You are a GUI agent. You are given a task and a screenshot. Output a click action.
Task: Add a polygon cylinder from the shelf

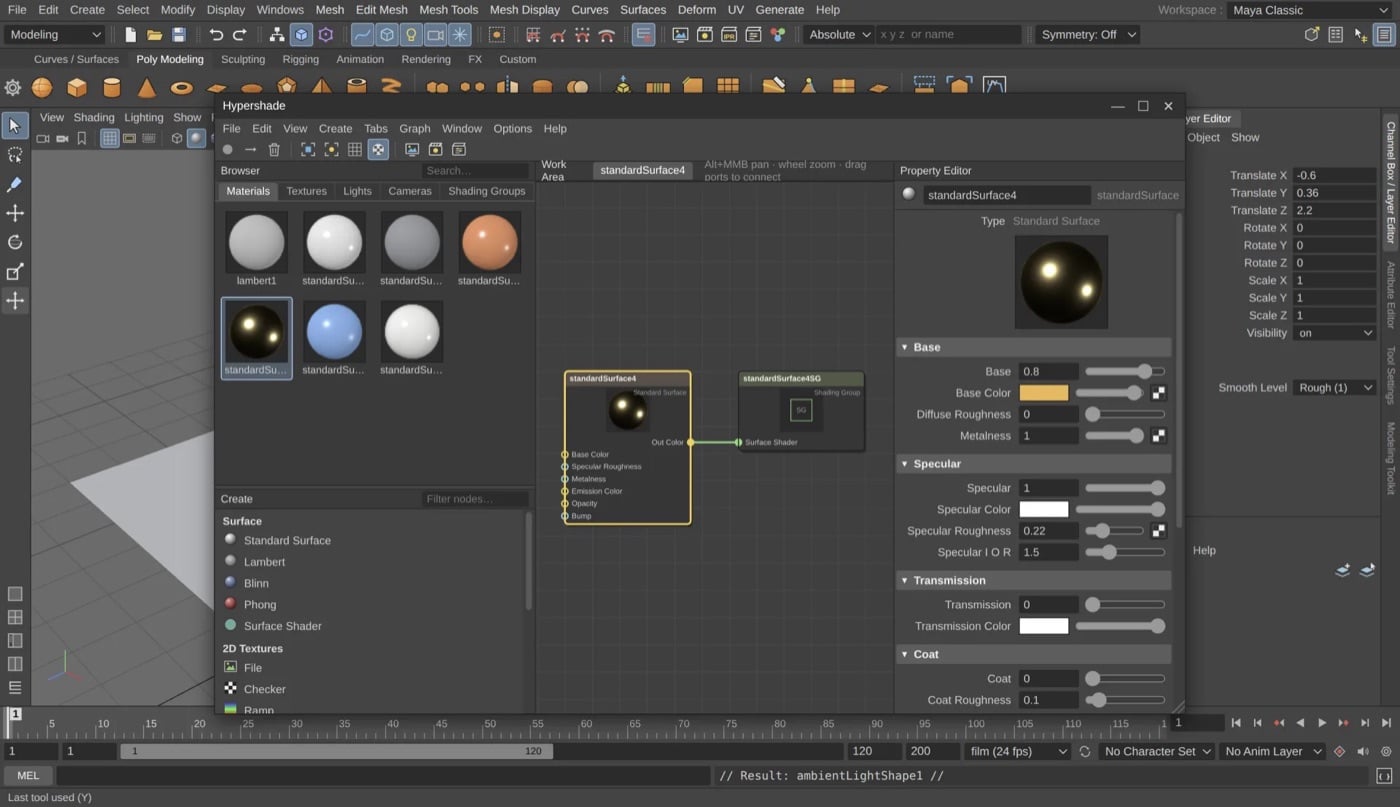[112, 87]
